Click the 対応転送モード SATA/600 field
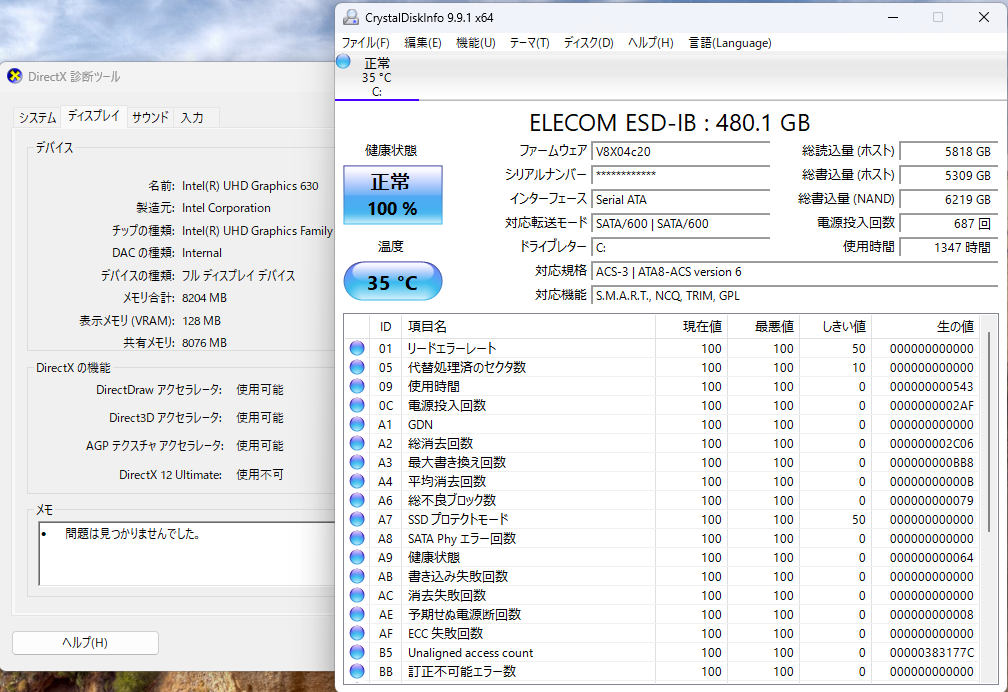This screenshot has width=1008, height=692. pyautogui.click(x=680, y=223)
